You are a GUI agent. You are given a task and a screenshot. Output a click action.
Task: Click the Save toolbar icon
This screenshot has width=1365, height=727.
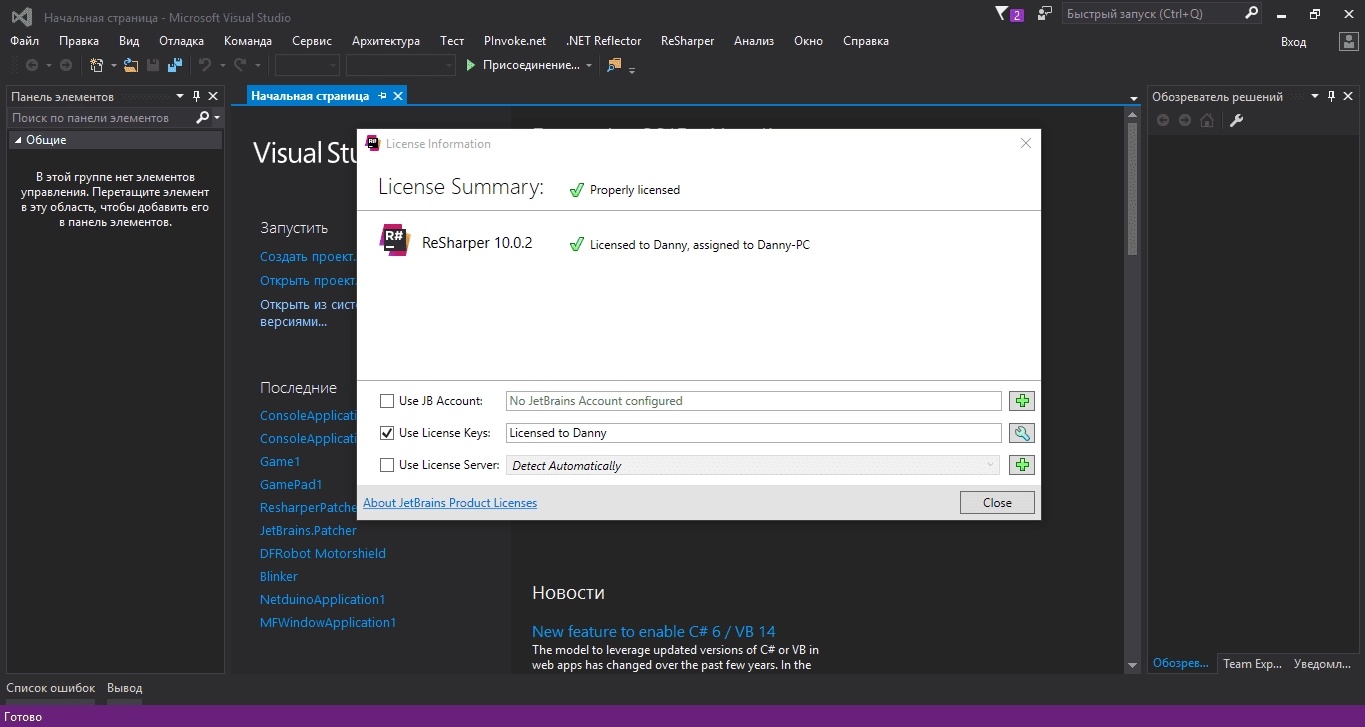[153, 65]
